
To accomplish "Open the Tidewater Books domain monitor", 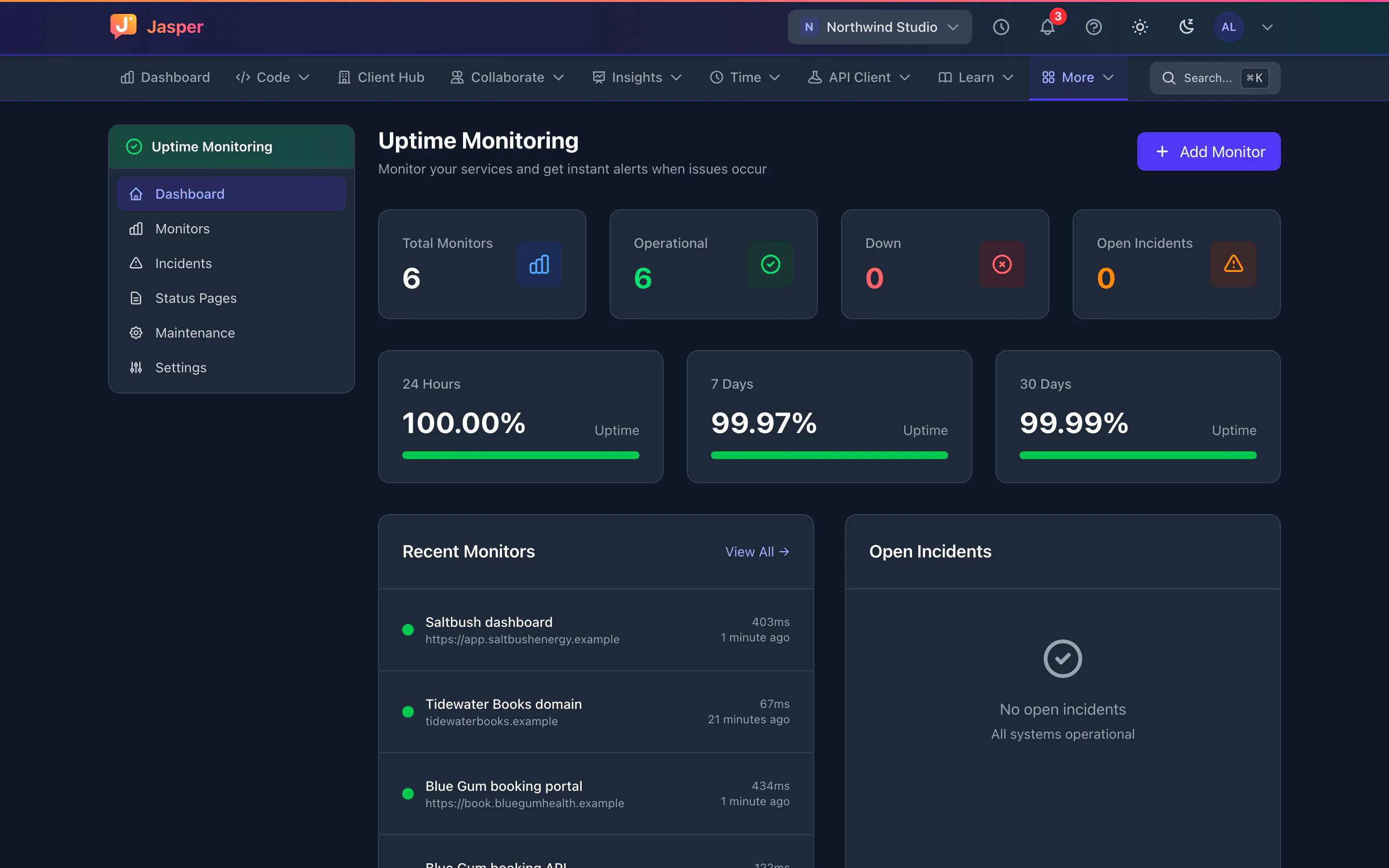I will point(596,712).
